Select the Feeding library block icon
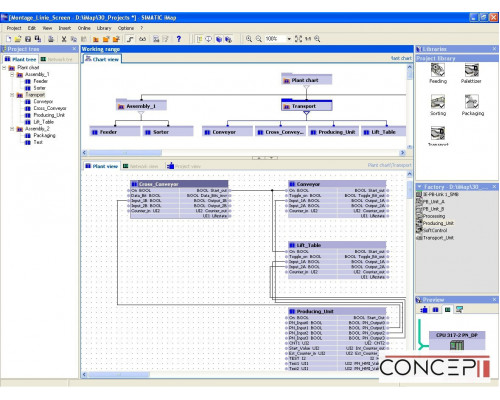The height and width of the screenshot is (400, 500). (438, 70)
